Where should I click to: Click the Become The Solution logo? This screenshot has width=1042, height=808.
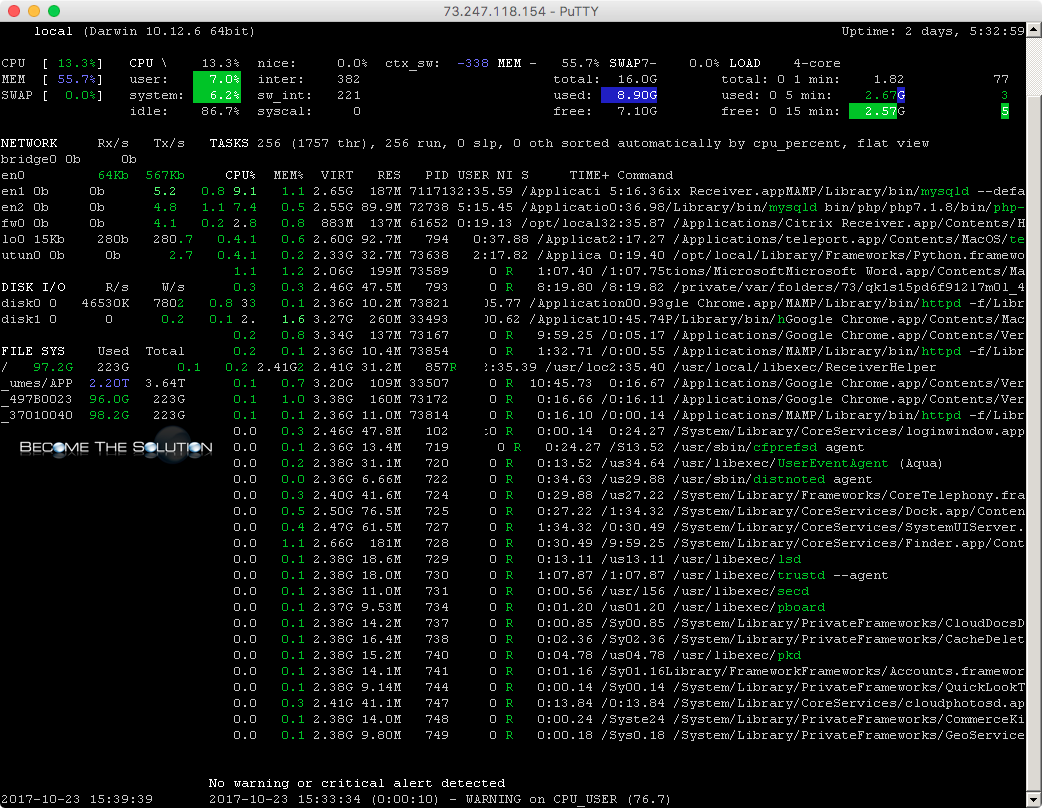click(116, 447)
